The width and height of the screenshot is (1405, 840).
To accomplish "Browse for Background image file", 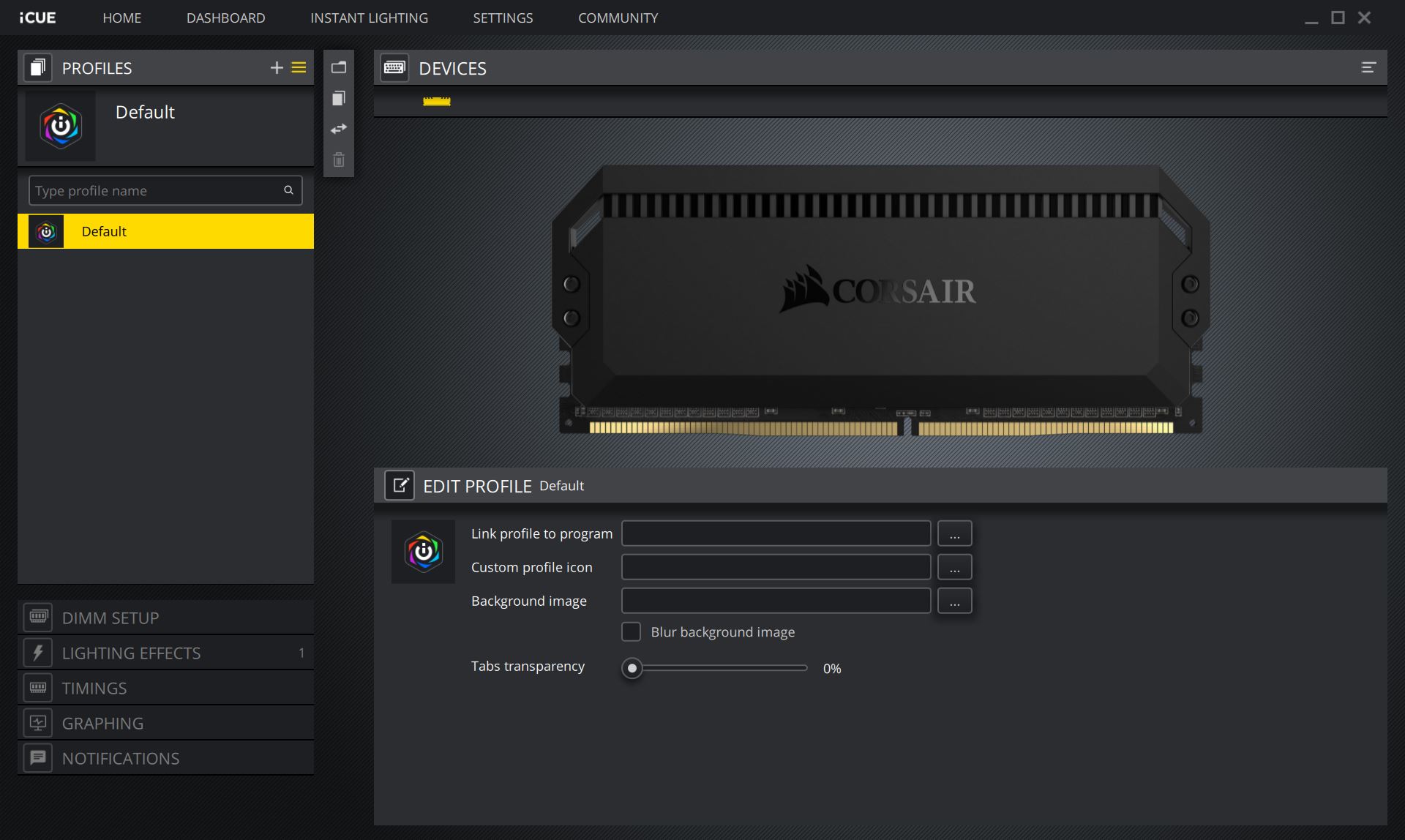I will 954,601.
